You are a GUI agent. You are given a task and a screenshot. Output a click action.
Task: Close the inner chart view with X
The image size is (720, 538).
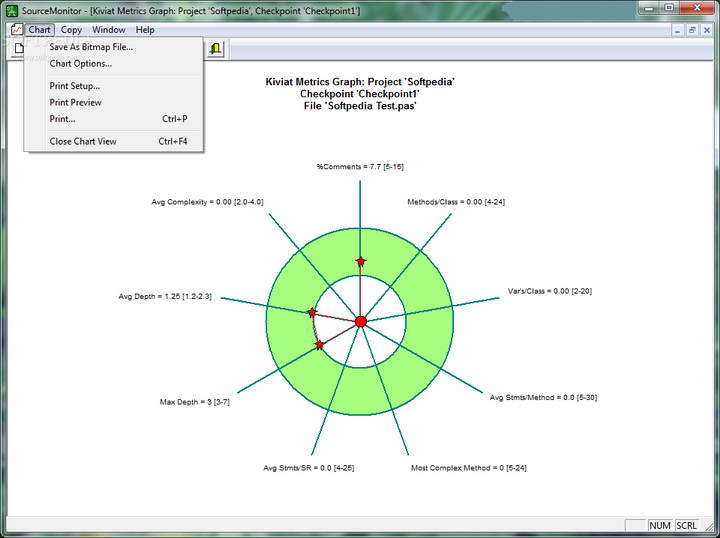click(x=709, y=30)
